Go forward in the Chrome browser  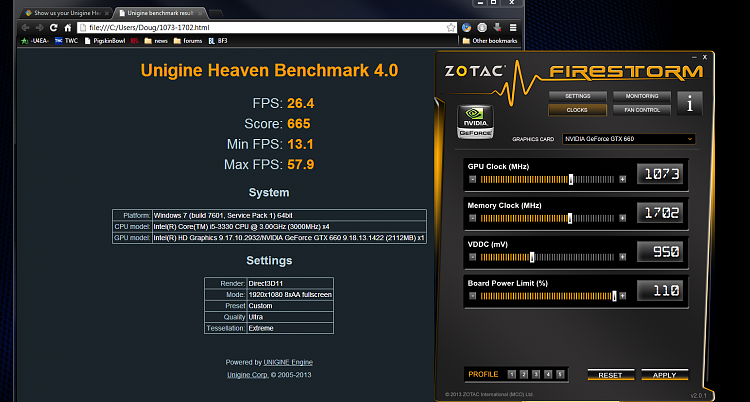39,28
